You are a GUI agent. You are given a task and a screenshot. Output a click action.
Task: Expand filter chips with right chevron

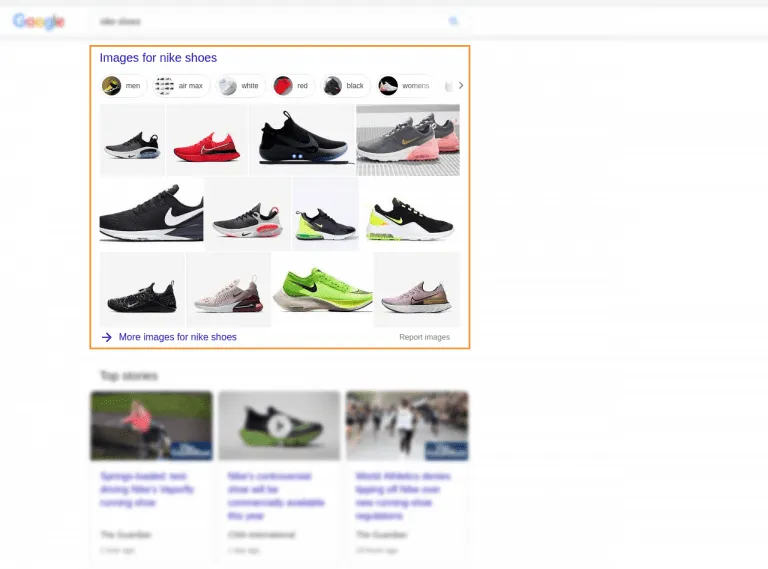pyautogui.click(x=460, y=86)
